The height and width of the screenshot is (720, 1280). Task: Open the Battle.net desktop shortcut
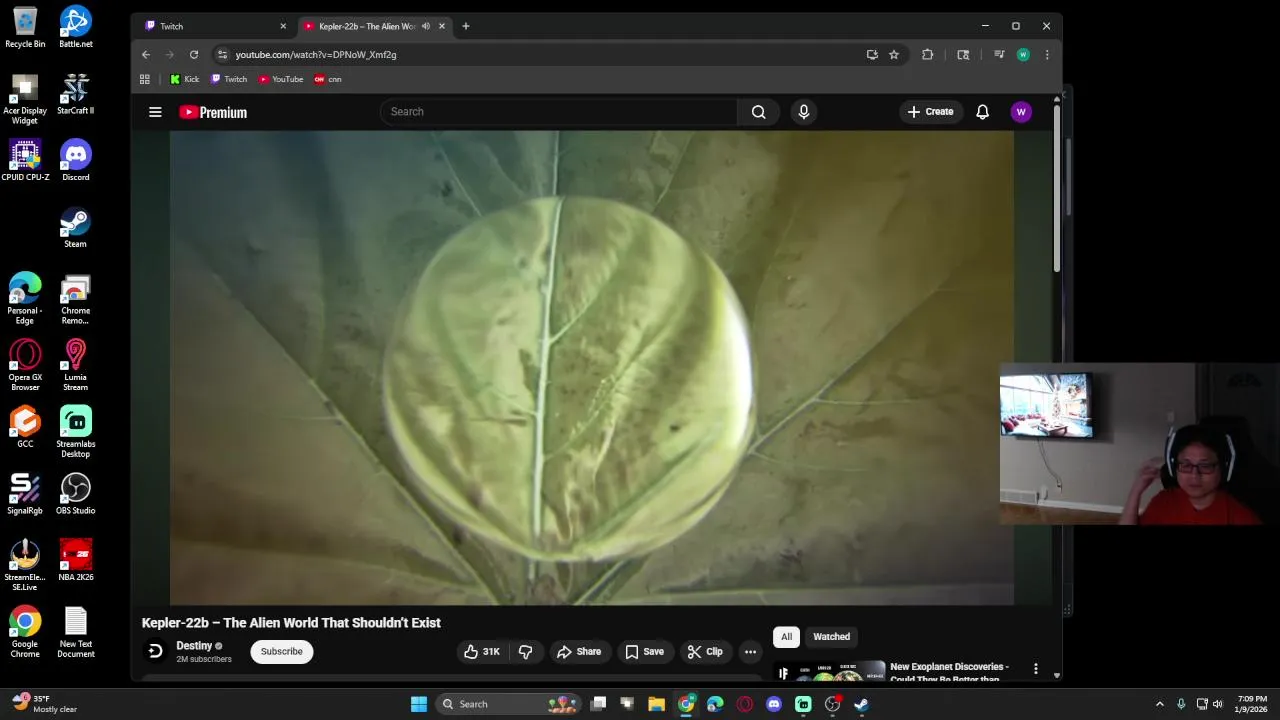pos(75,27)
